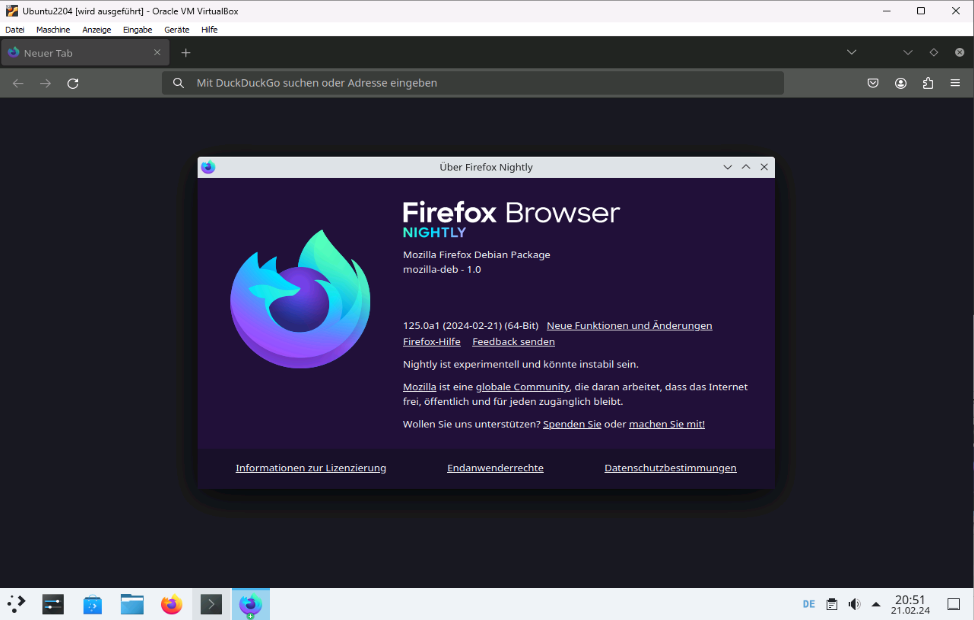Open VirtualBox Anzeige menu
Viewport: 974px width, 620px height.
[x=96, y=29]
